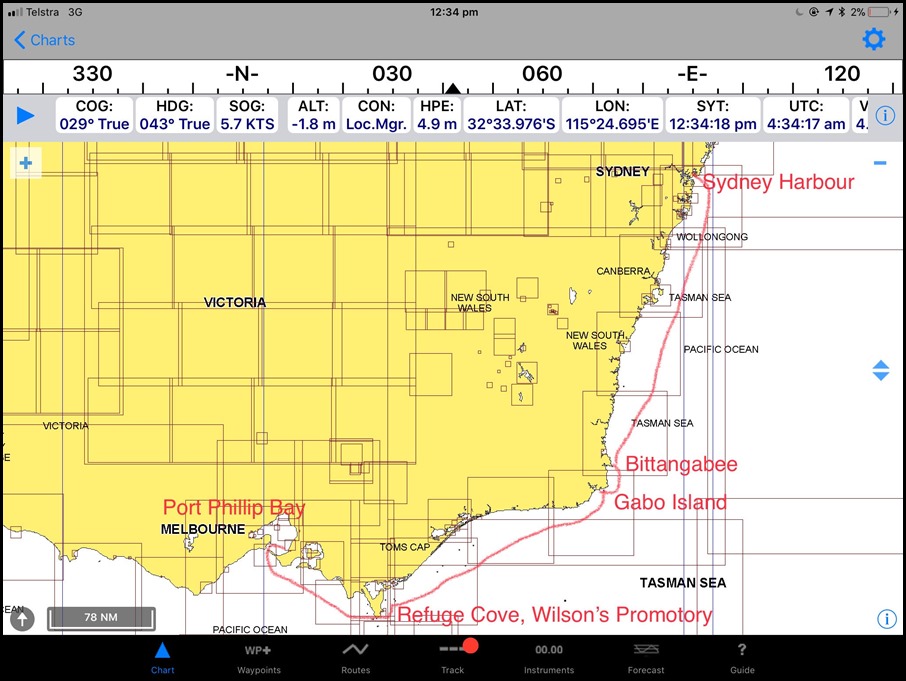Screen dimensions: 906x681
Task: Tap the Gabo Island label
Action: pyautogui.click(x=670, y=502)
